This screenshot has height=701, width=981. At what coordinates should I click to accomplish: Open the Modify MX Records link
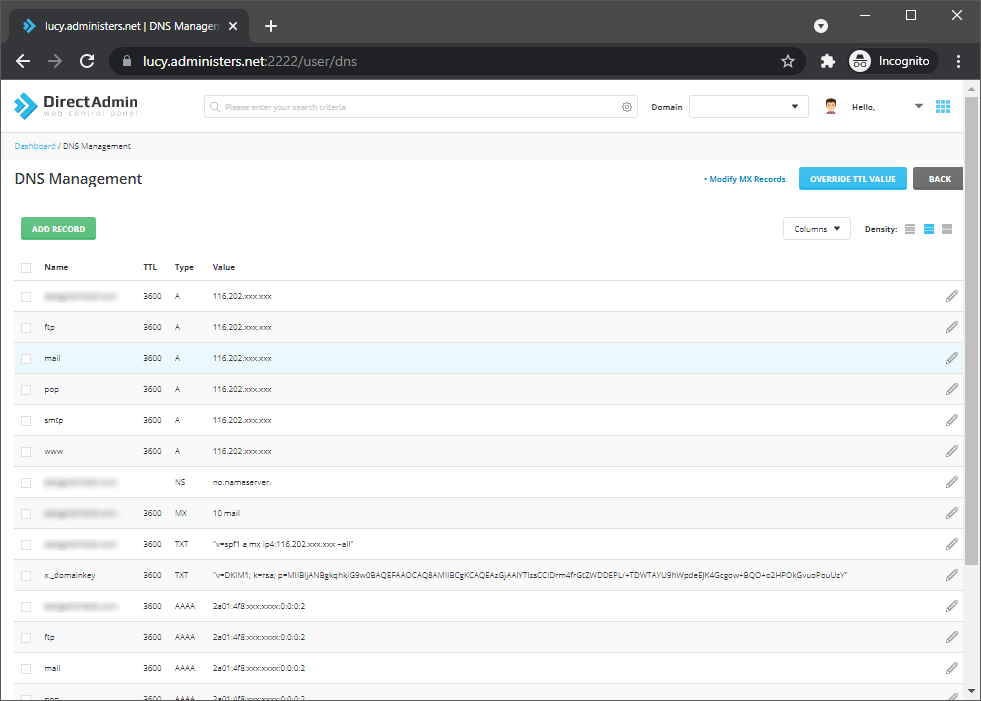pyautogui.click(x=745, y=179)
